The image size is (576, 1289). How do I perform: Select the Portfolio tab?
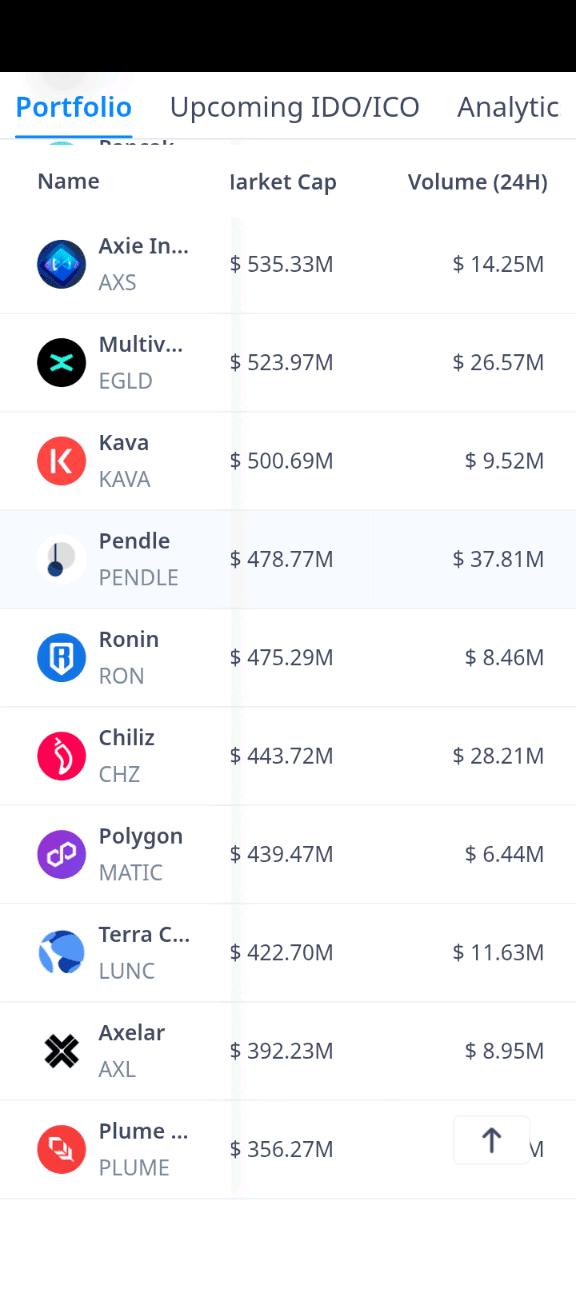[x=74, y=107]
